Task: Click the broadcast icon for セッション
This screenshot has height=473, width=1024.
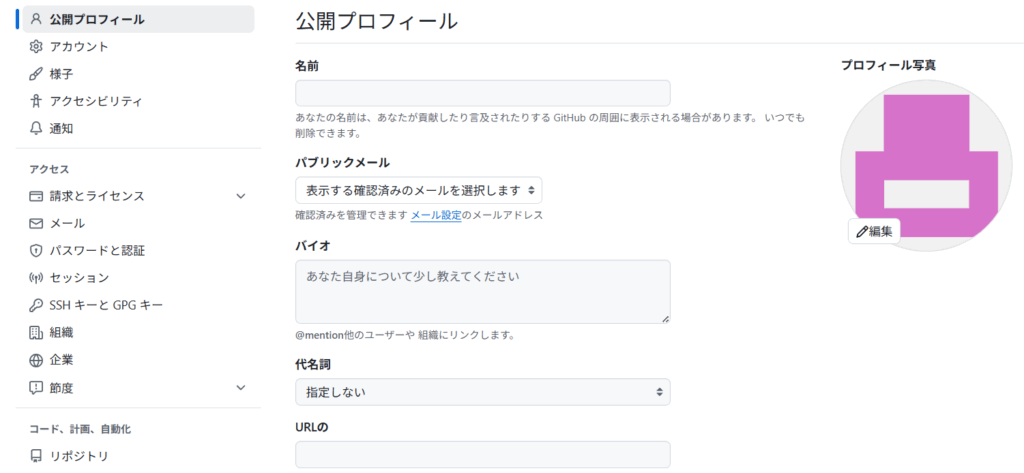Action: (x=36, y=278)
